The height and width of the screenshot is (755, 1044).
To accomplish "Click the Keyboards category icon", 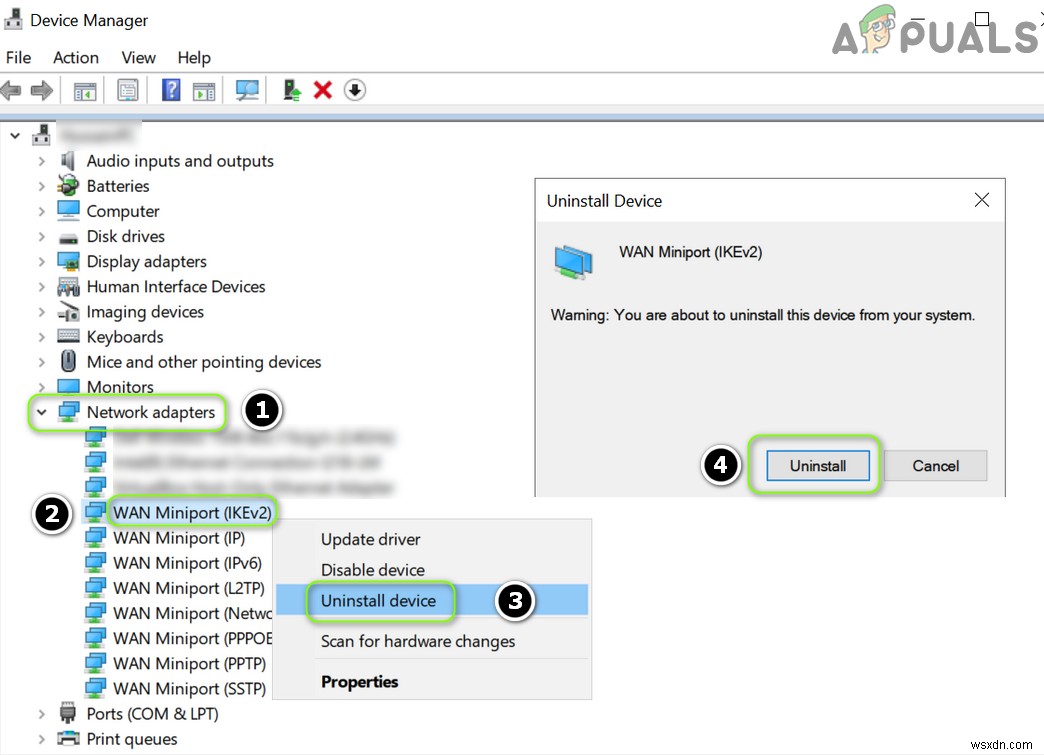I will point(68,336).
